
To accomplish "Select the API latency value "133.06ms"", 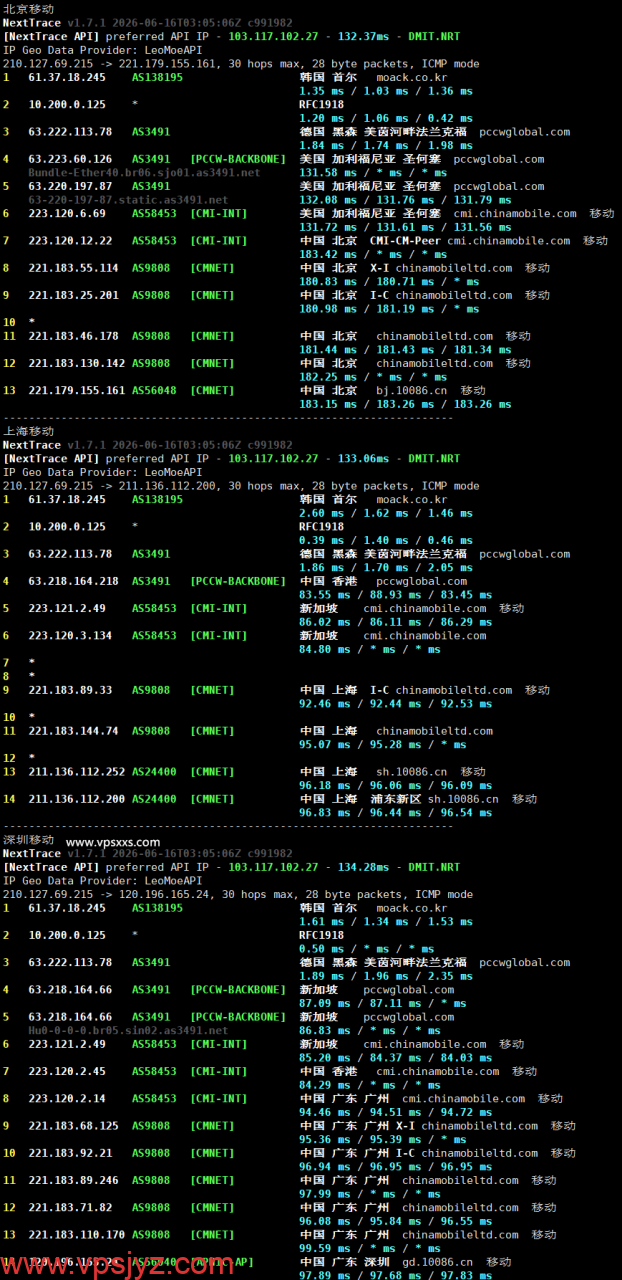I will [x=364, y=458].
